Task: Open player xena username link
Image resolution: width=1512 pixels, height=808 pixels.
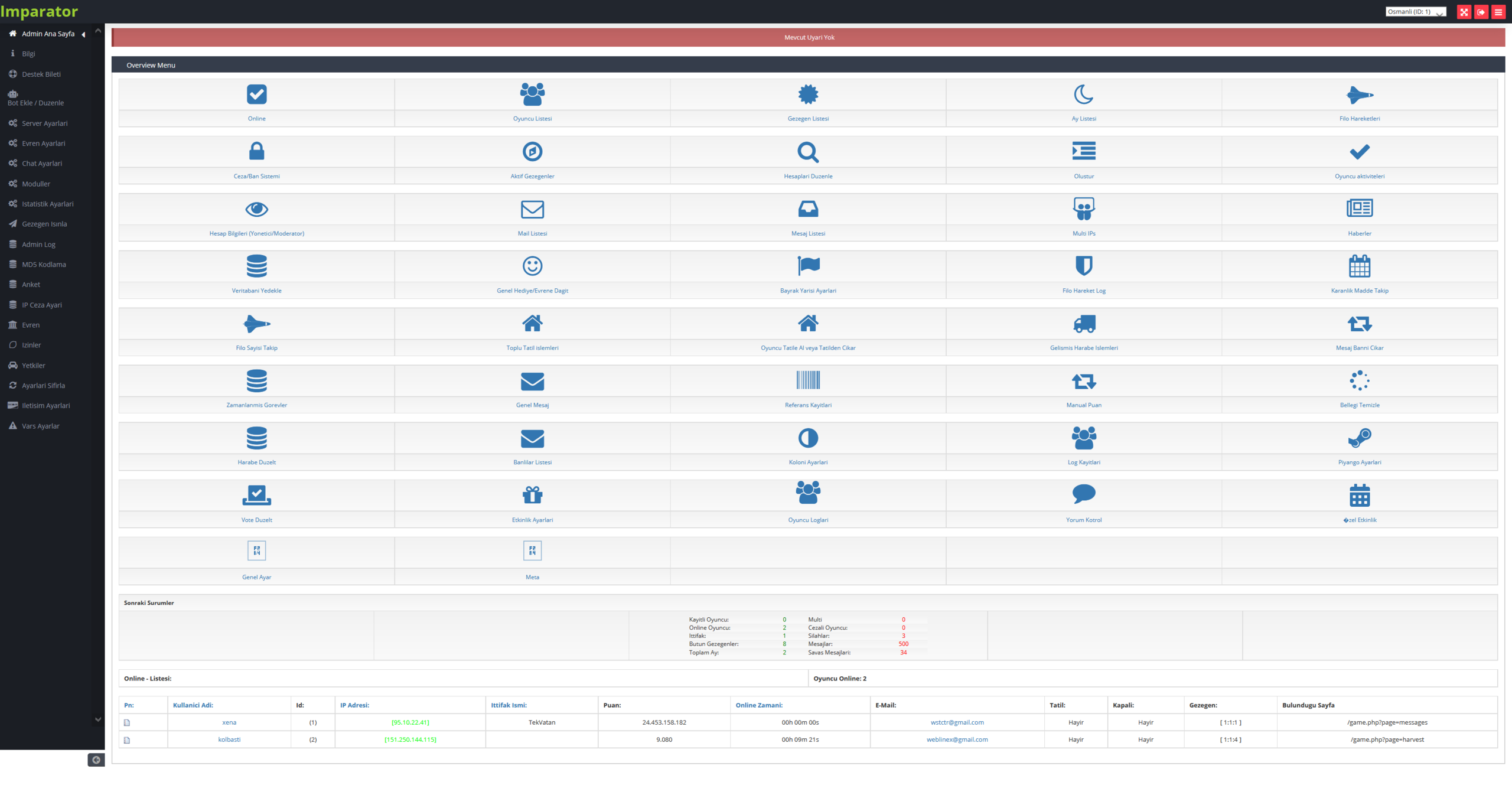Action: (x=229, y=722)
